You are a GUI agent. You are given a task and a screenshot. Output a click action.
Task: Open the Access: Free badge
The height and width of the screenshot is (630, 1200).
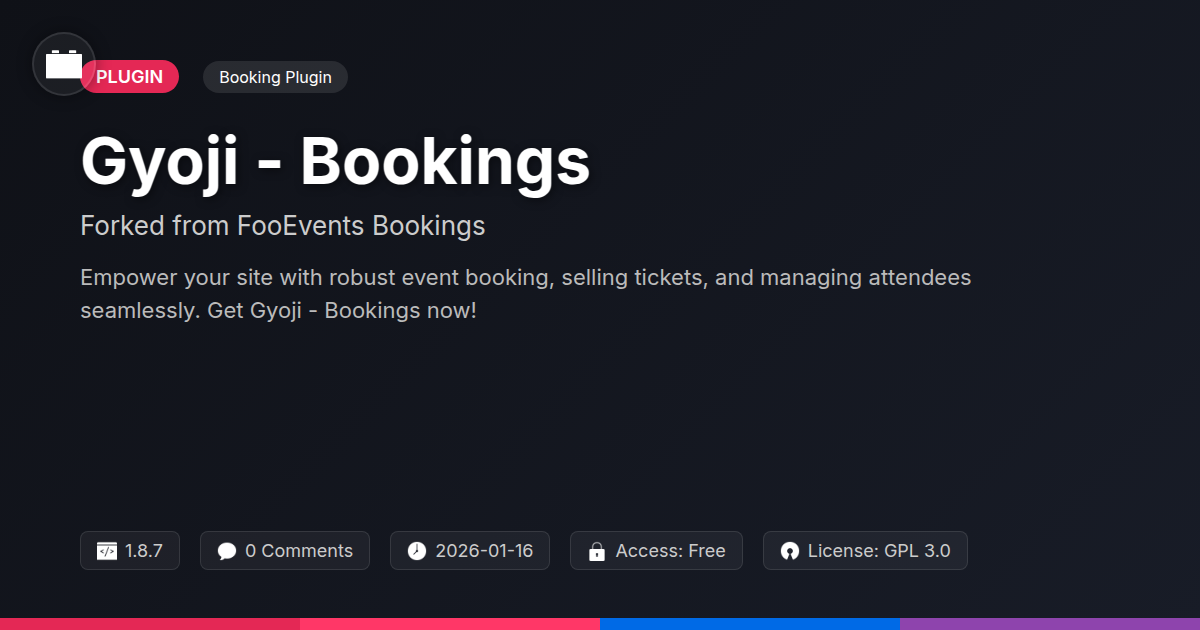(x=656, y=551)
